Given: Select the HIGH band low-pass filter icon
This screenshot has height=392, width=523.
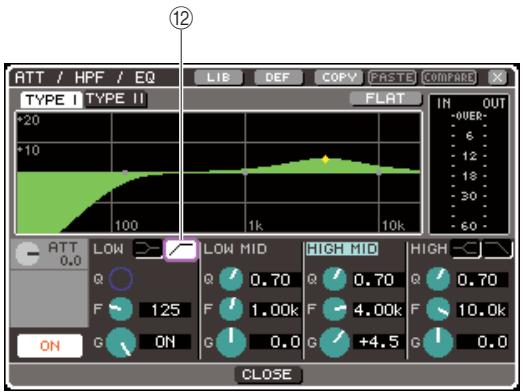Looking at the screenshot, I should [498, 249].
